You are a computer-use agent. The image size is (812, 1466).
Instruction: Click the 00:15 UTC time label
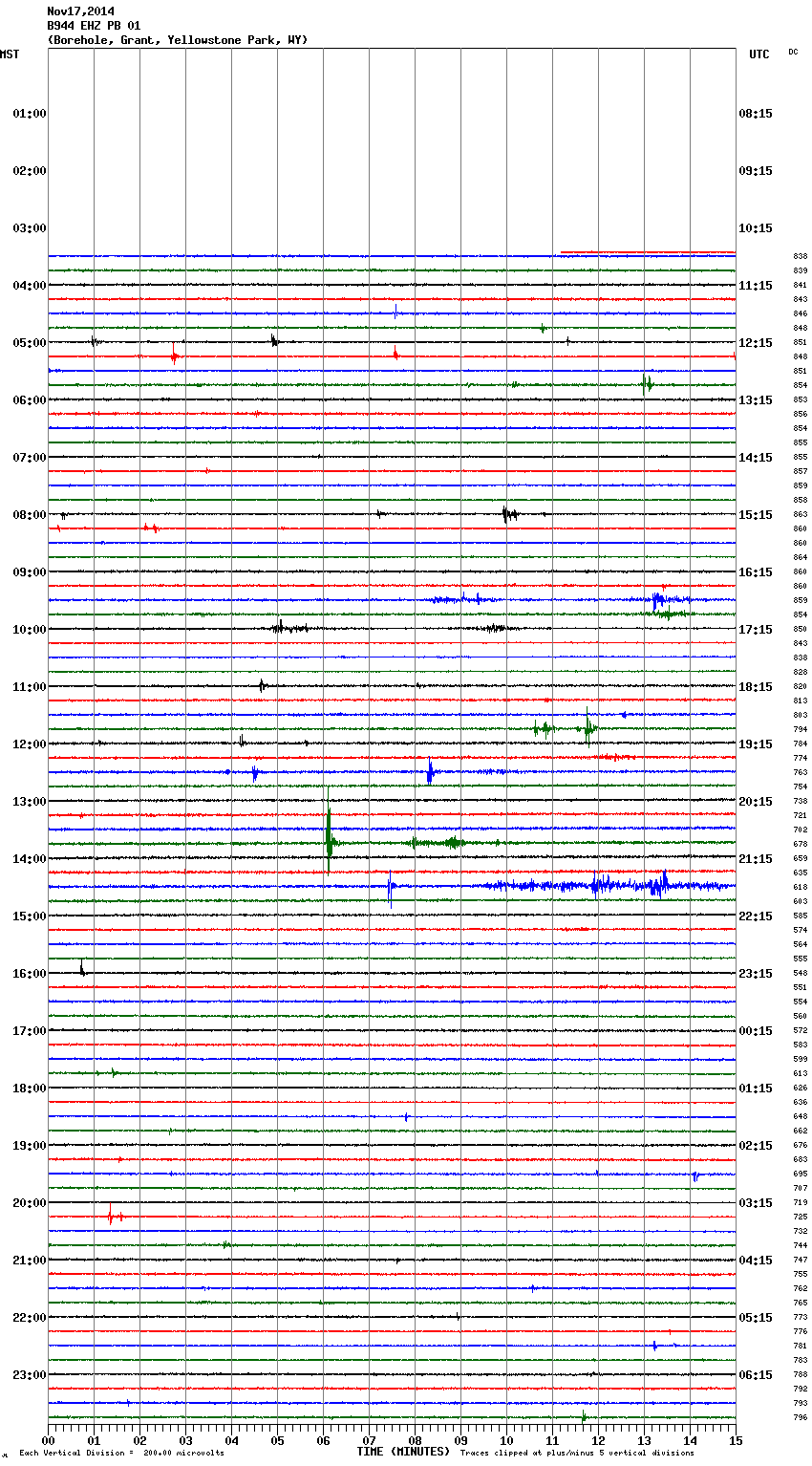click(x=756, y=1031)
